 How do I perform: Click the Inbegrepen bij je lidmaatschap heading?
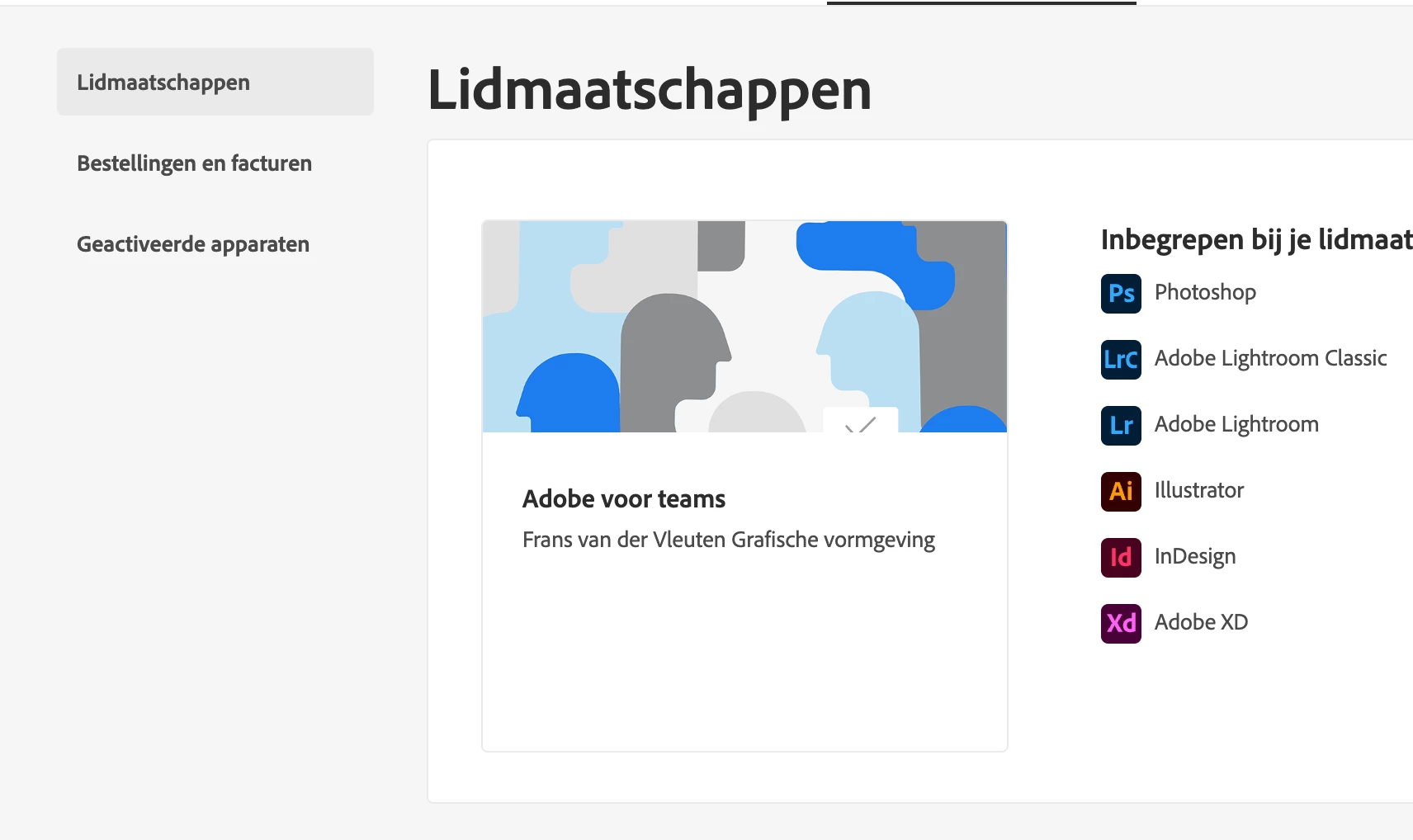(1256, 240)
